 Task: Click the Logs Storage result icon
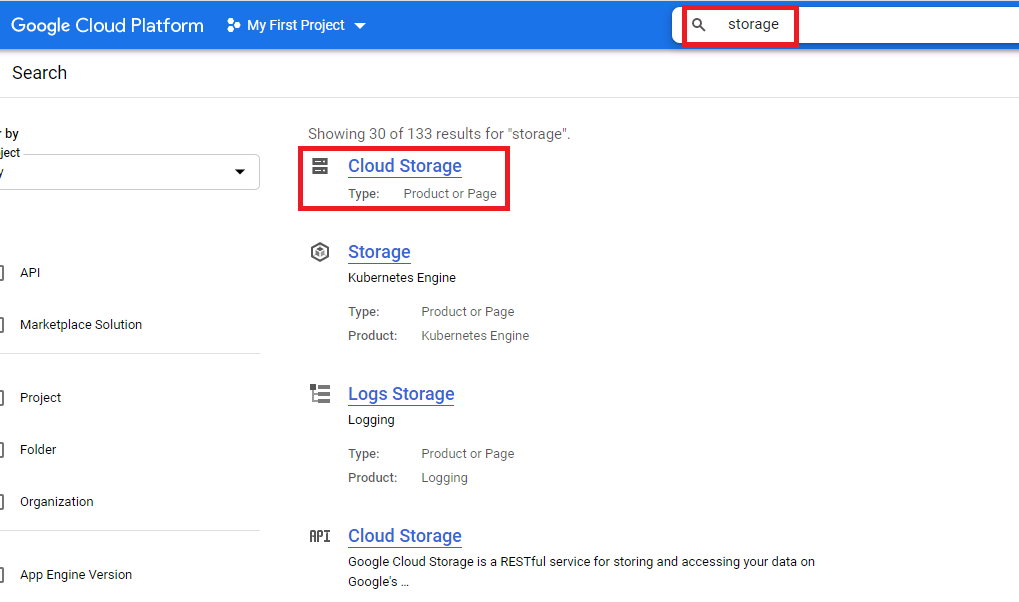coord(320,394)
